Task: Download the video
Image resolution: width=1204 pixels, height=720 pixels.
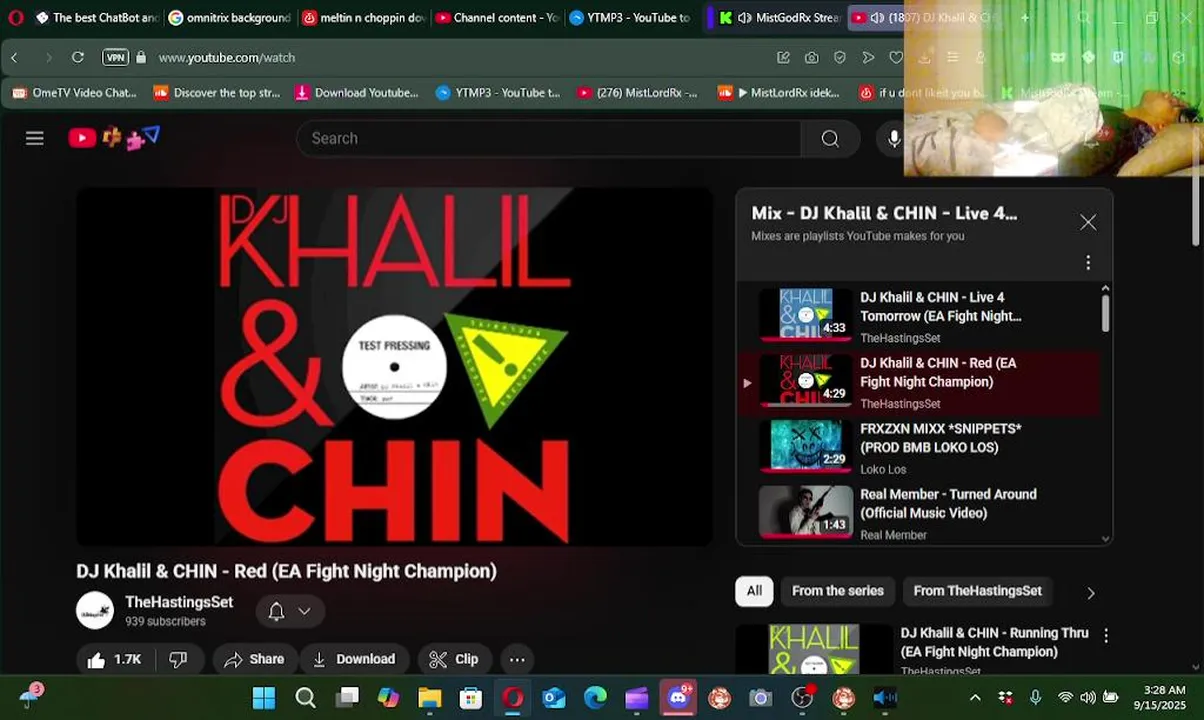Action: pyautogui.click(x=354, y=659)
